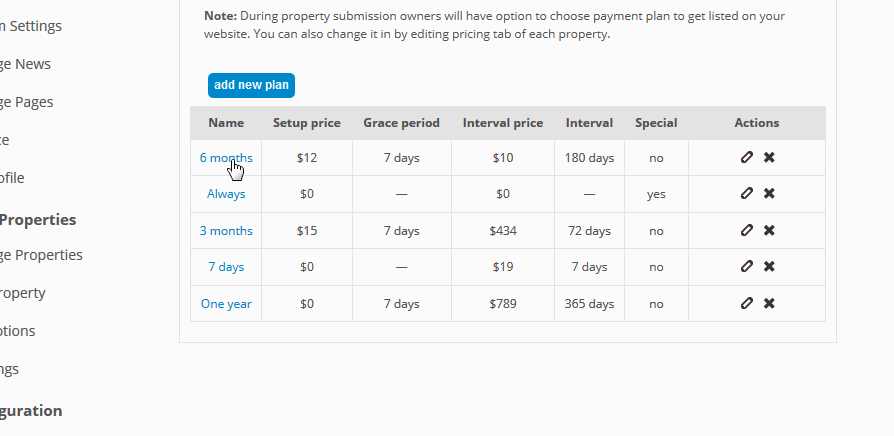Open the 3 months plan link
The width and height of the screenshot is (894, 436).
(x=226, y=230)
